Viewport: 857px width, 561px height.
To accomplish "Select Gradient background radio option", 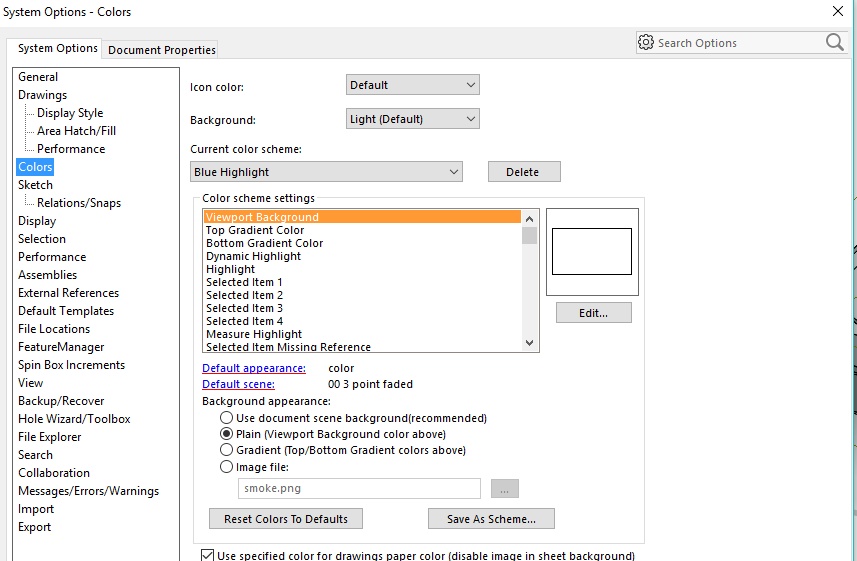I will coord(227,450).
